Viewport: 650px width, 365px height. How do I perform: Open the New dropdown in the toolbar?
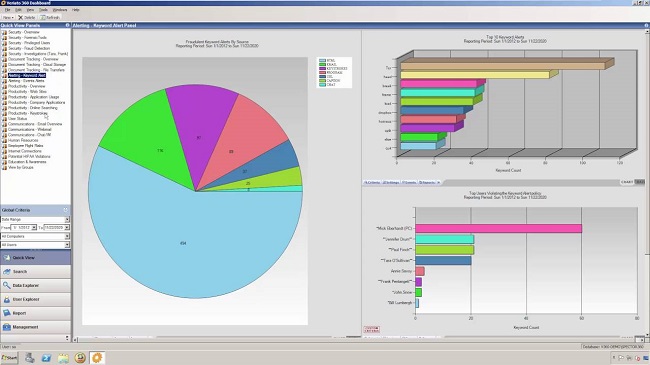click(x=8, y=17)
